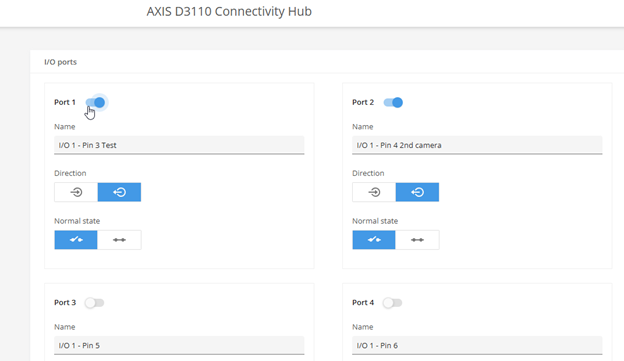Set Port 2 direction to output

(417, 192)
